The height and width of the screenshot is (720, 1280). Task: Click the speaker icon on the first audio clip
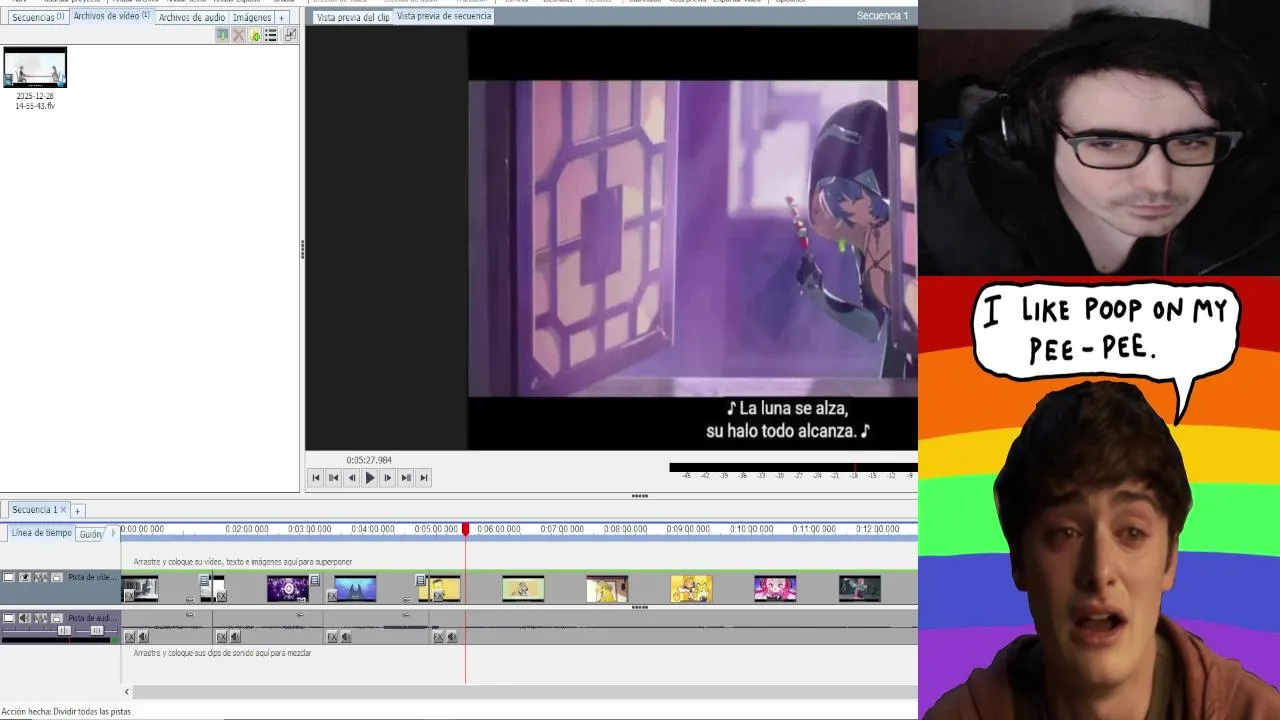[x=143, y=637]
